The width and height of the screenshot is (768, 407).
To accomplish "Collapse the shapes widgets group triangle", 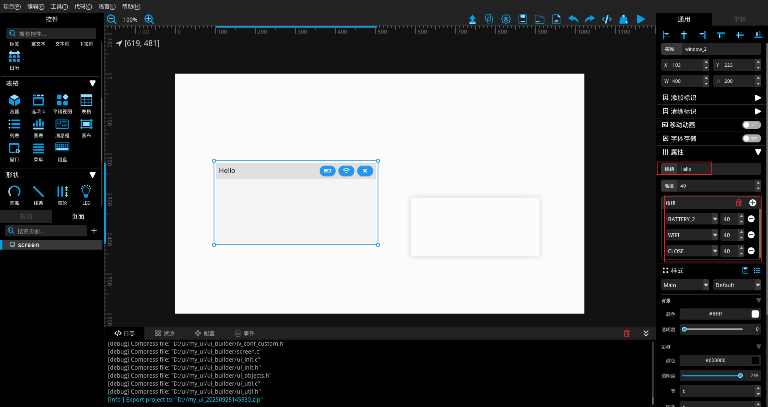I will click(x=92, y=175).
